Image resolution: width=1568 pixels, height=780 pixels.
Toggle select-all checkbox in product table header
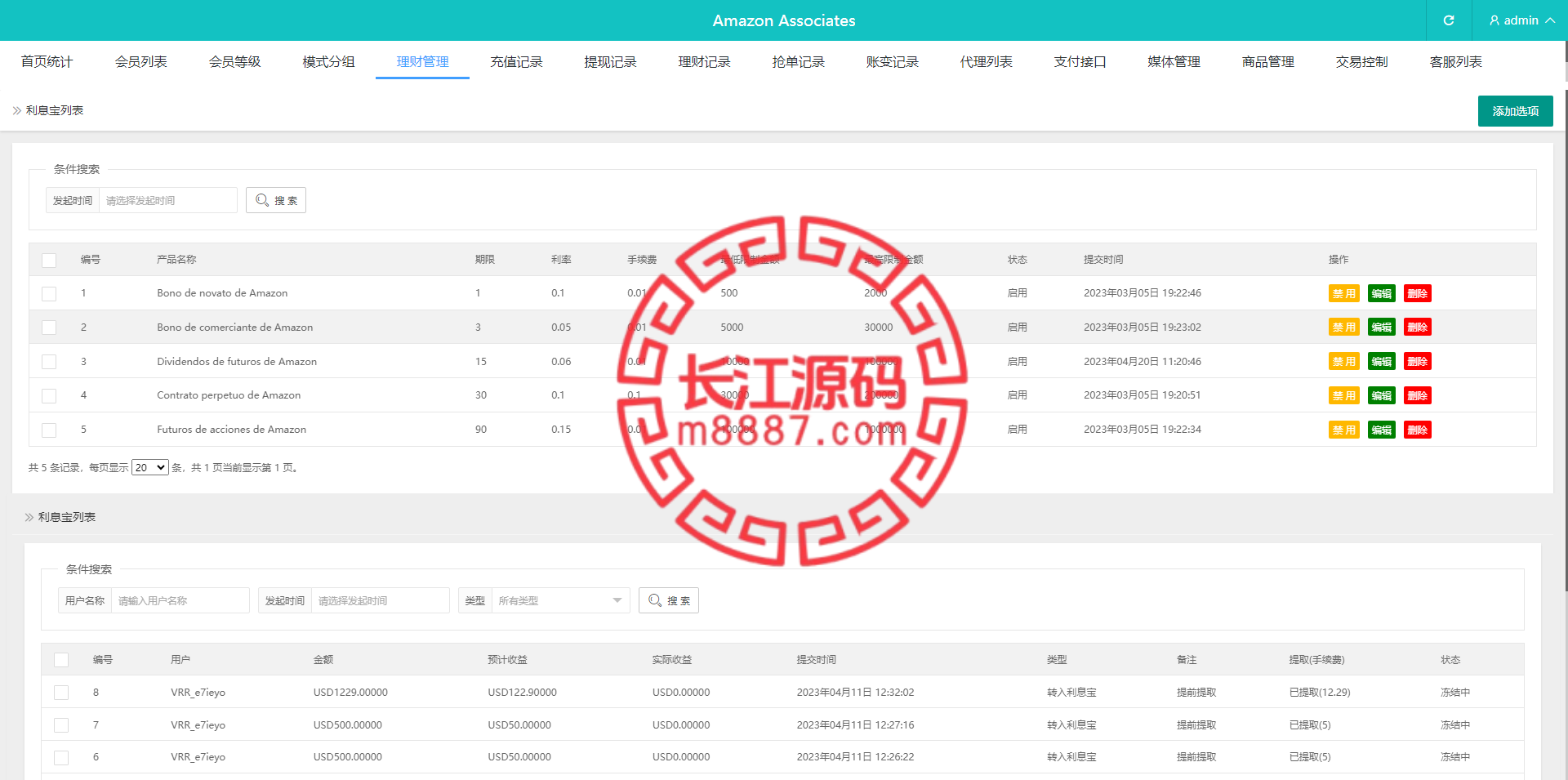[49, 260]
